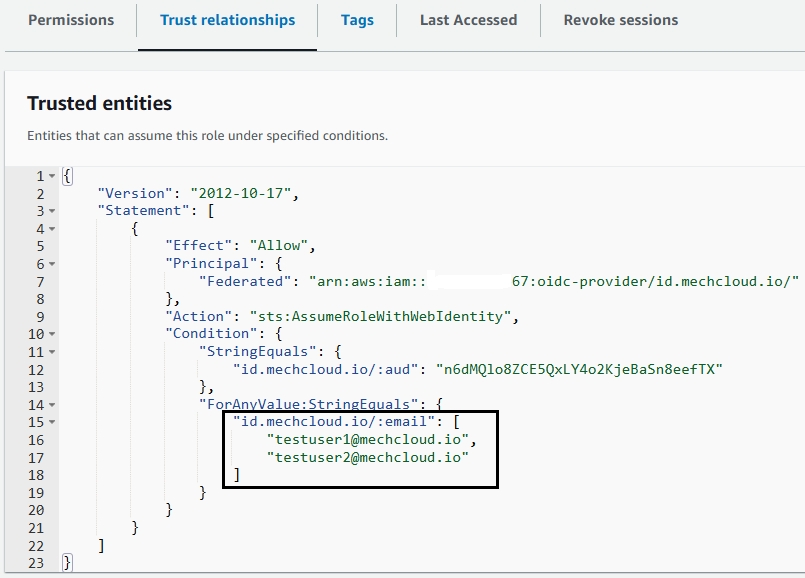Open the Permissions tab

70,20
